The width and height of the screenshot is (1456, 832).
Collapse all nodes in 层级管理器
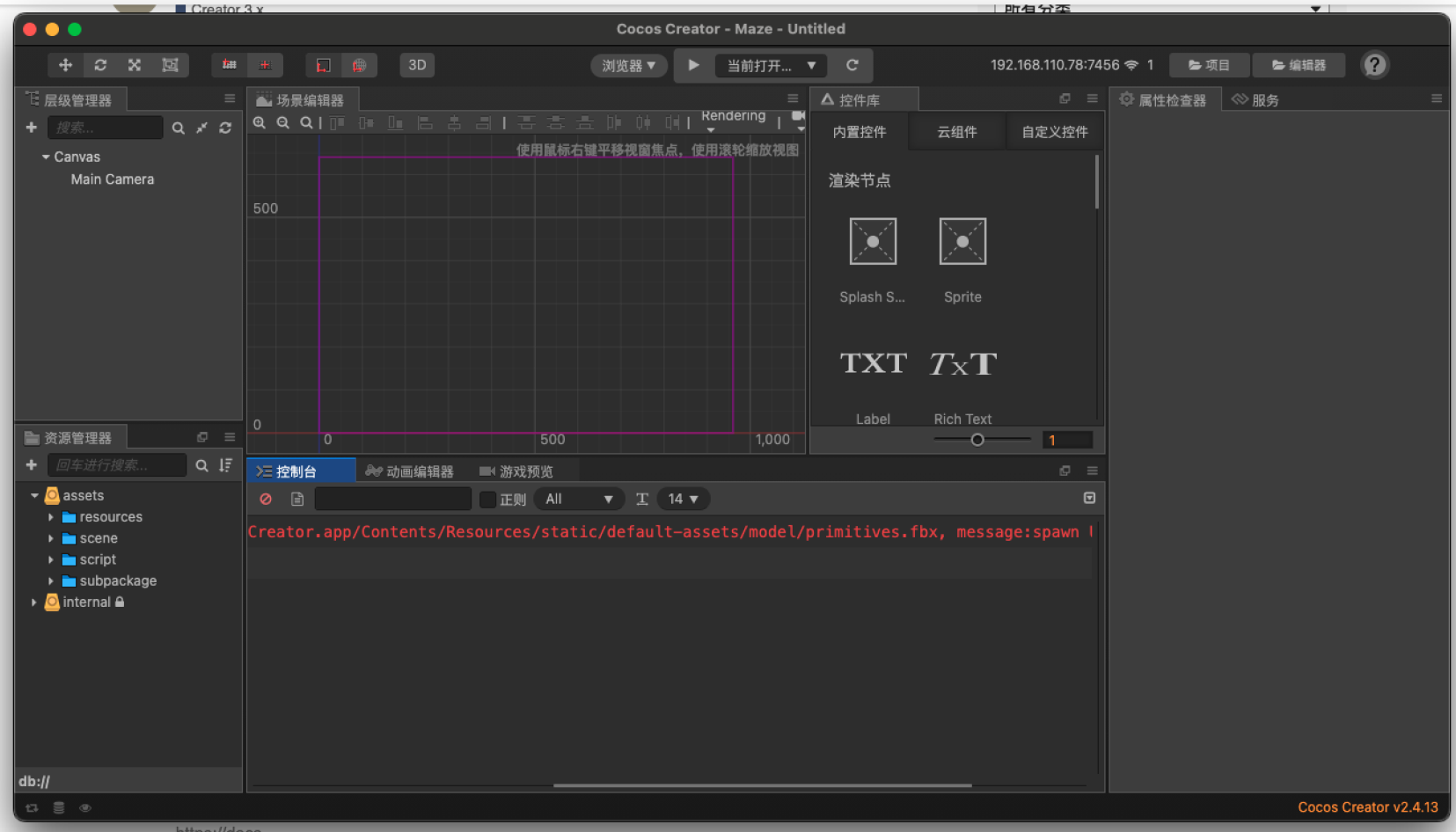(x=201, y=128)
